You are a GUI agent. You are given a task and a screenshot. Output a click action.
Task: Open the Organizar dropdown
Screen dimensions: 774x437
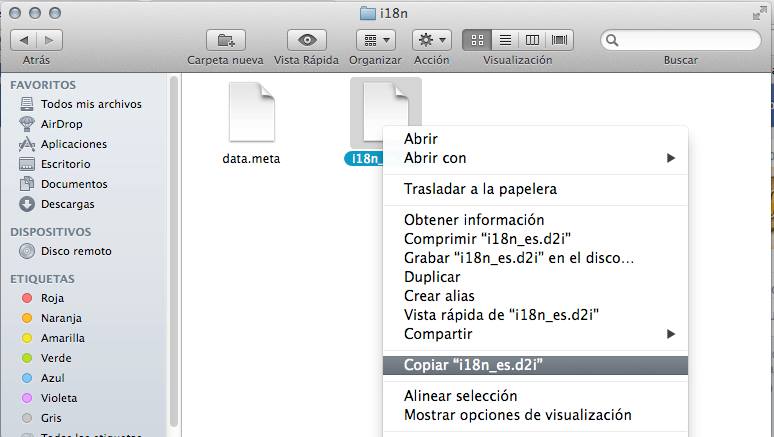[x=376, y=40]
